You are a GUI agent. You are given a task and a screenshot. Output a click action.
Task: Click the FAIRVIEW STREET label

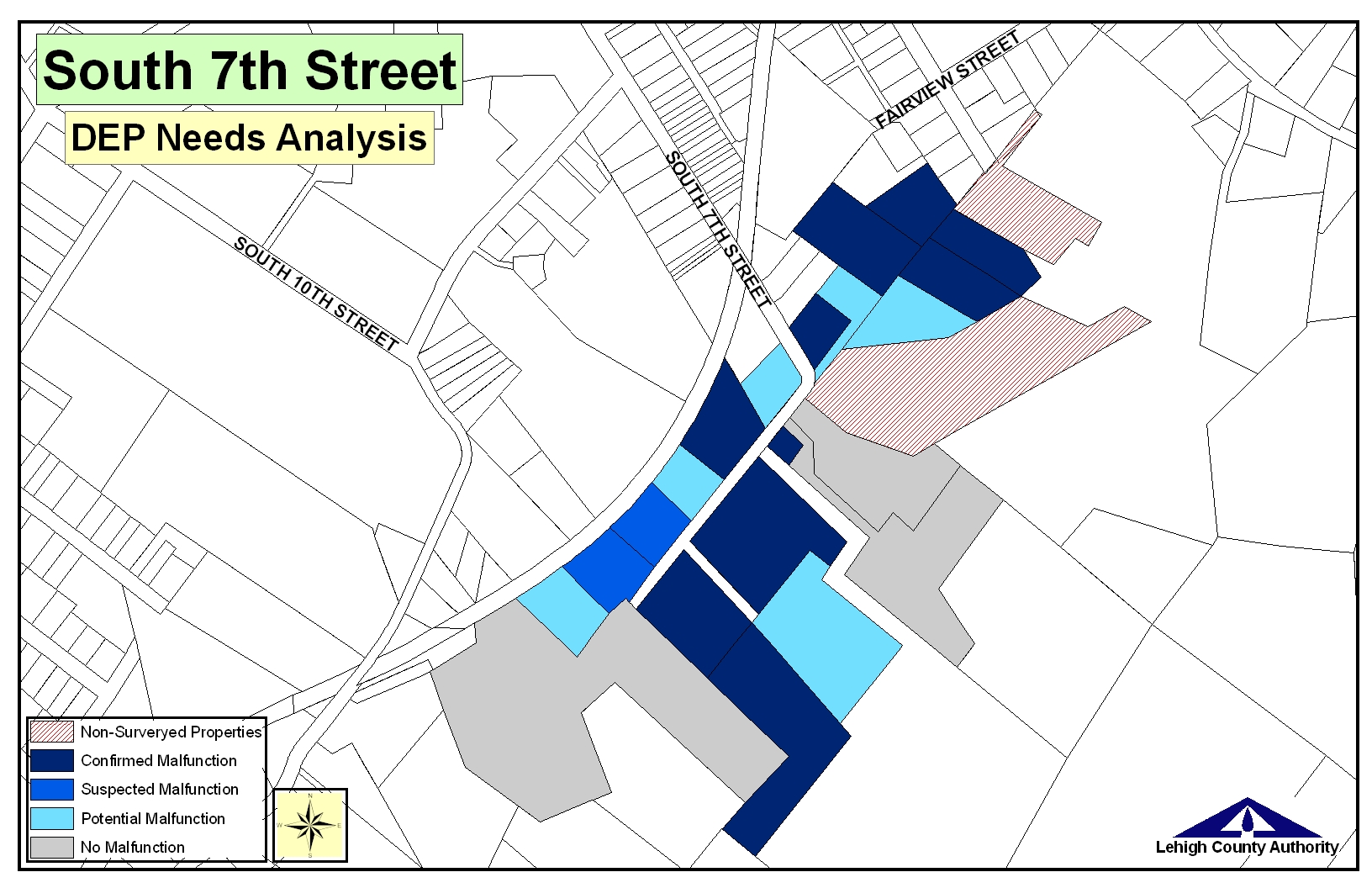948,76
